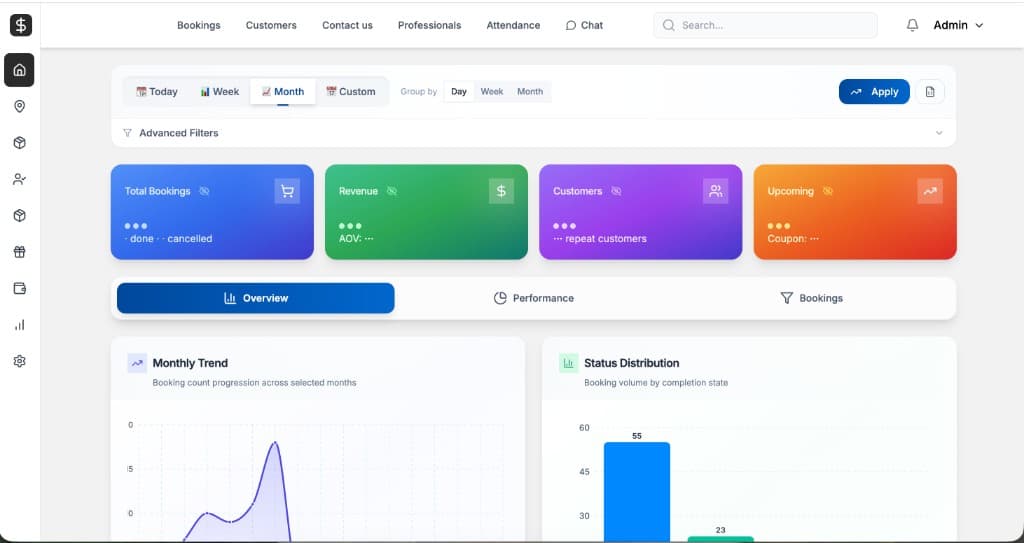Screen dimensions: 1024x543
Task: Open the Customers nav item
Action: pyautogui.click(x=271, y=25)
